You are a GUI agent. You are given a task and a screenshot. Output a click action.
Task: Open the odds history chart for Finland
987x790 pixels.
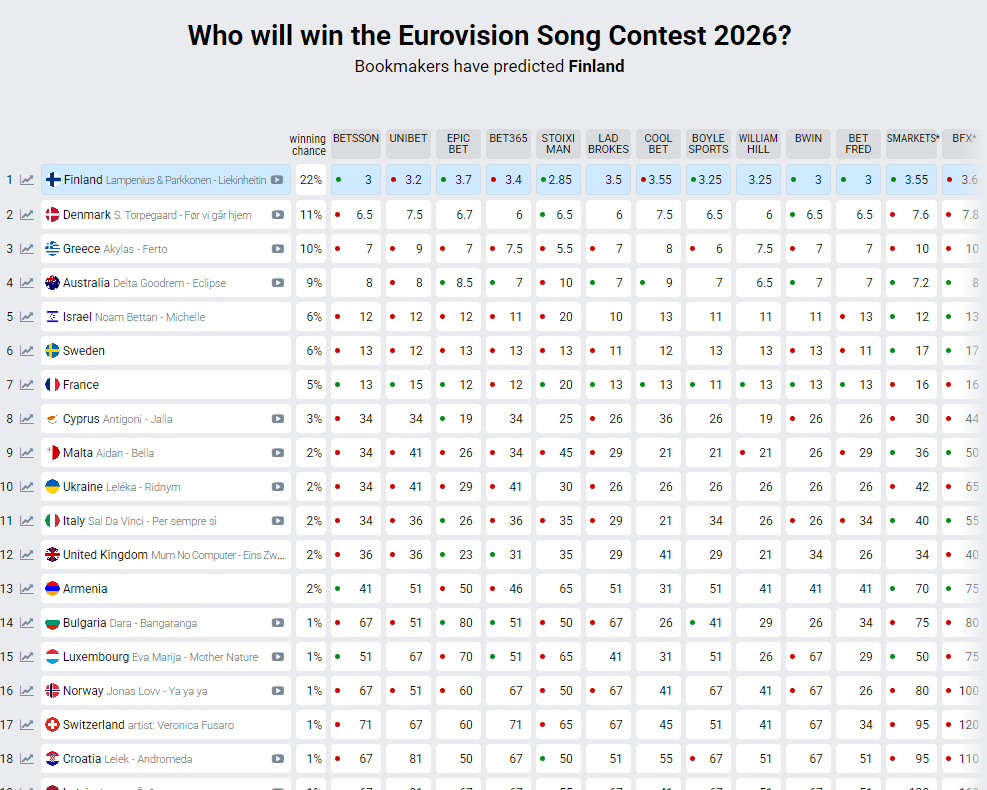point(27,180)
